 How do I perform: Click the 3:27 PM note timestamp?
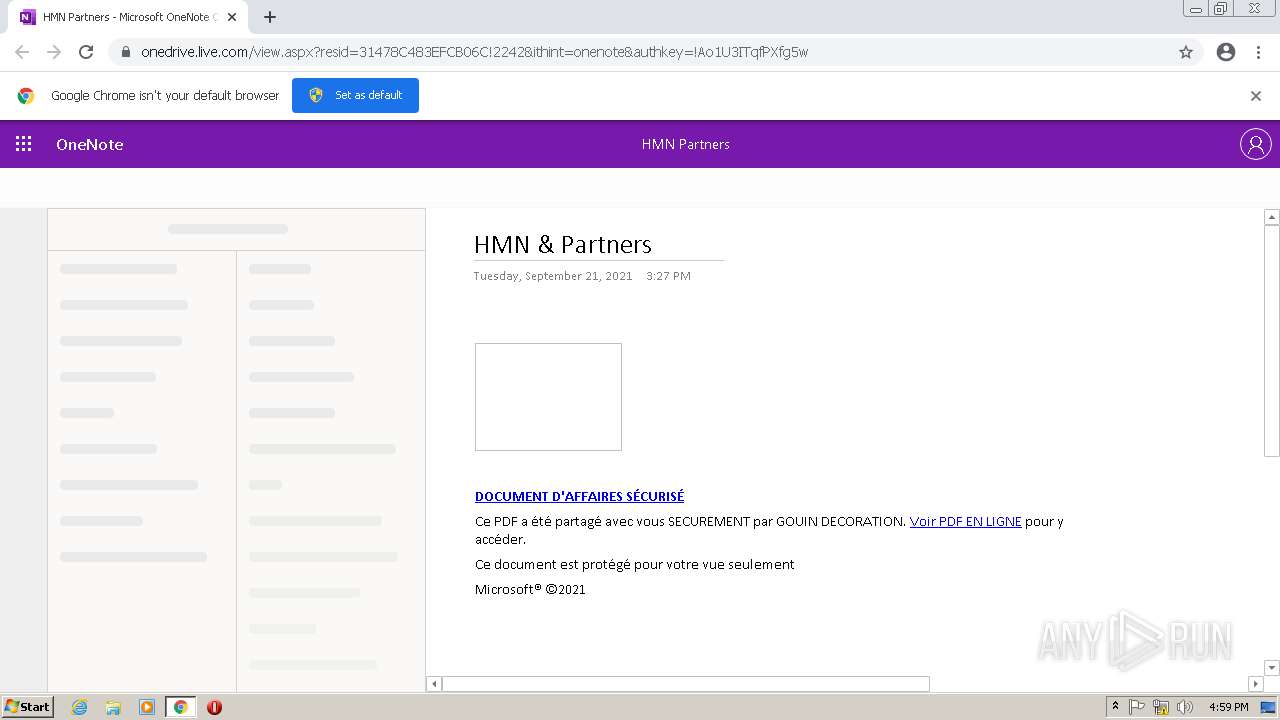click(x=668, y=276)
